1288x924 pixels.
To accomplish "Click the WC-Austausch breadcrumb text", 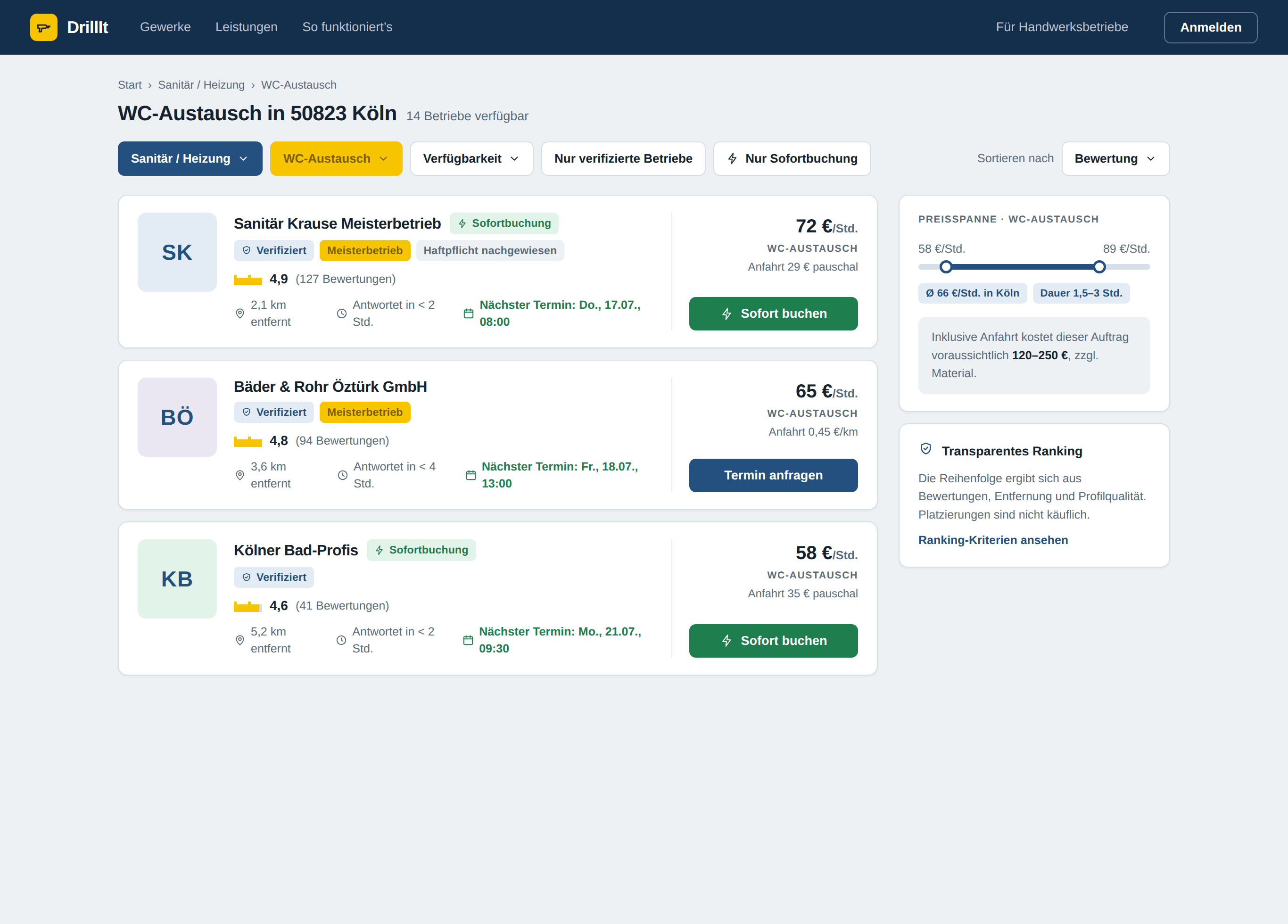I will 299,84.
